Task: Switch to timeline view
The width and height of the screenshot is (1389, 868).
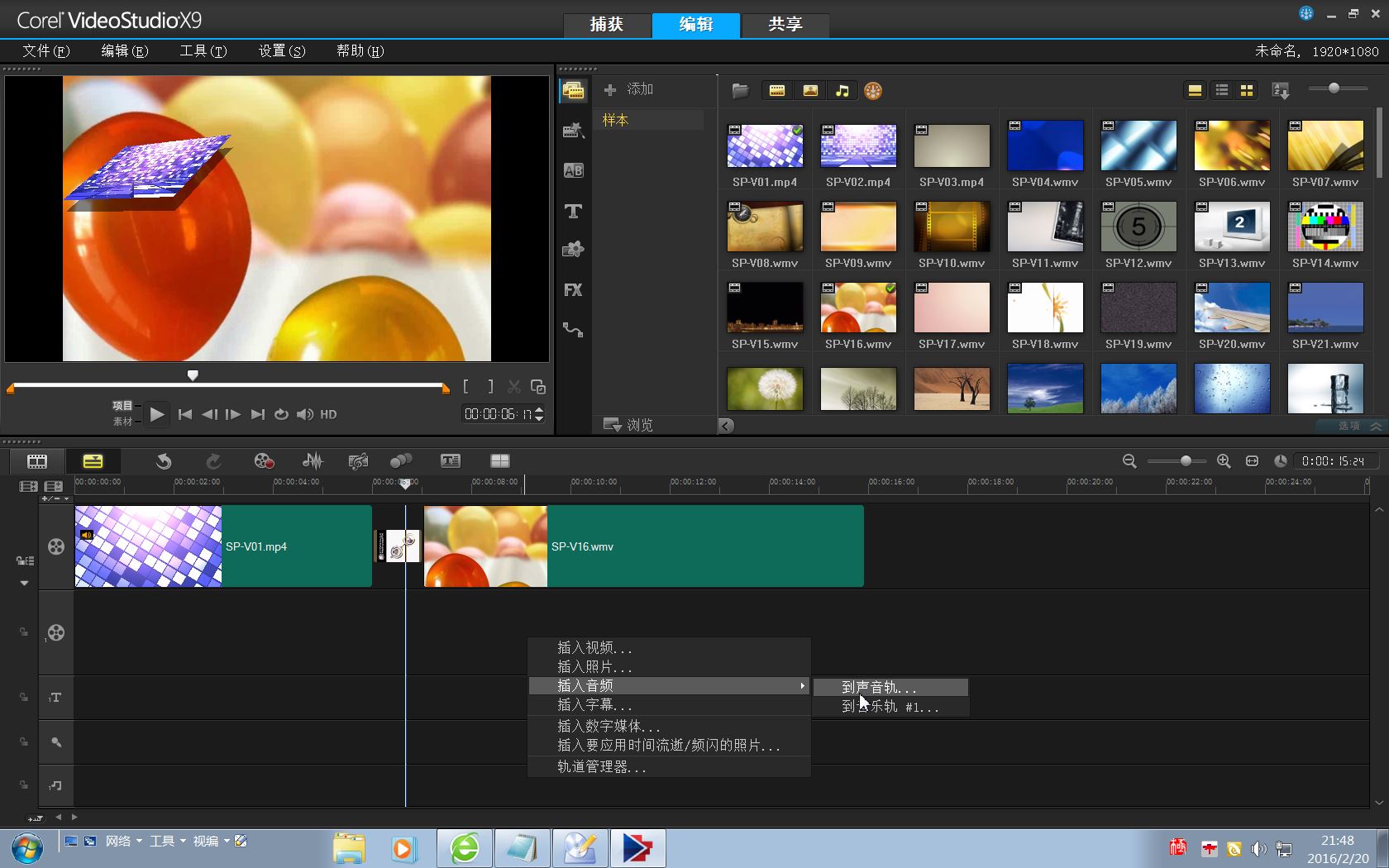Action: (93, 461)
